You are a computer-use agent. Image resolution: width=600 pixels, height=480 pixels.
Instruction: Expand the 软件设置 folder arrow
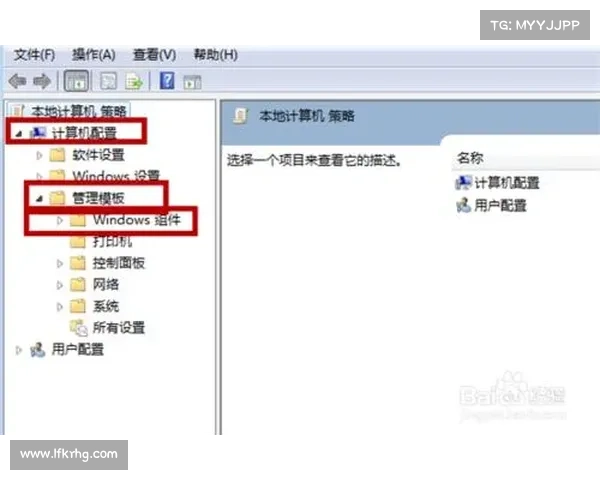coord(39,155)
